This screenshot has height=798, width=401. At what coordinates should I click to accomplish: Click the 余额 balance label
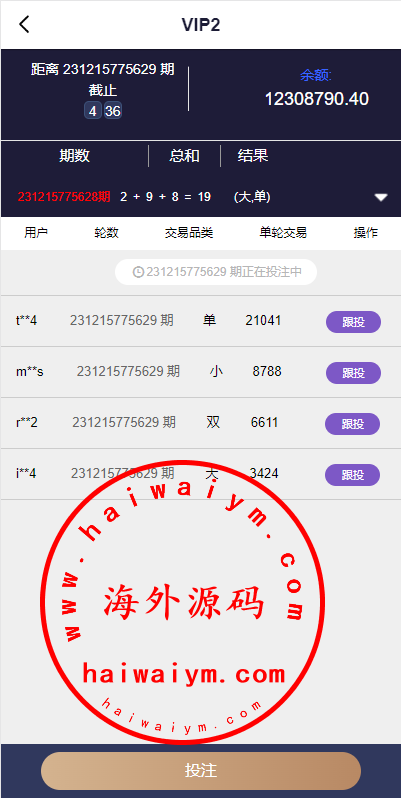click(316, 76)
